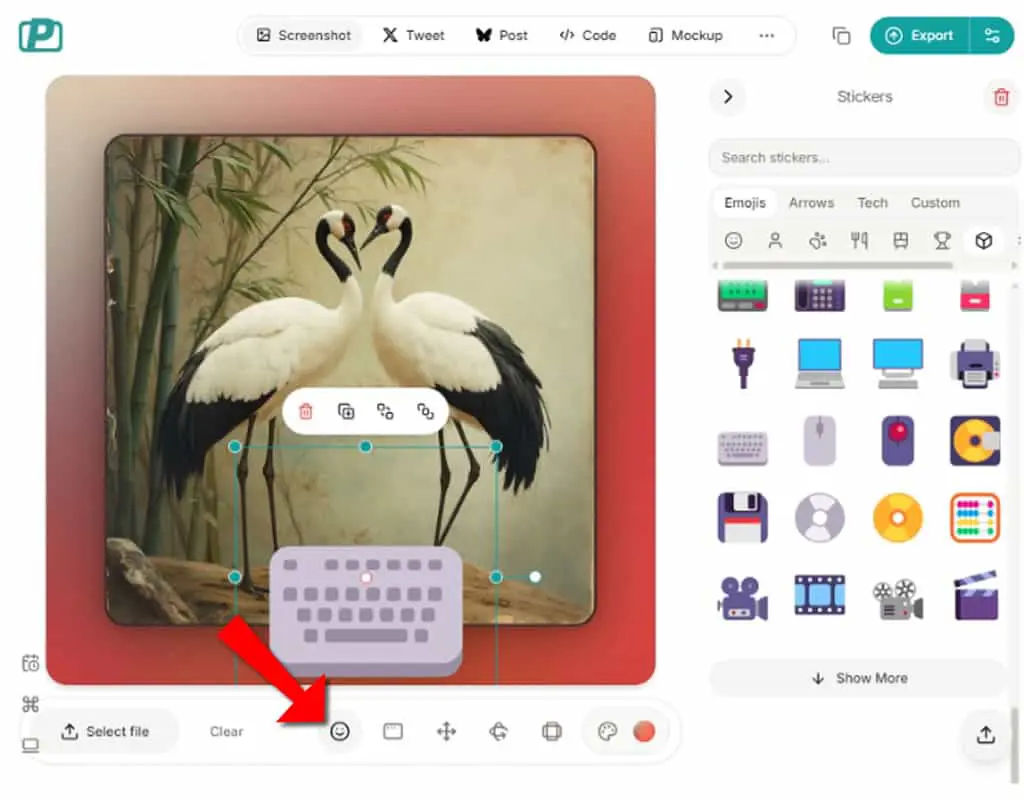Select the smiley faces emoji category
The height and width of the screenshot is (801, 1024).
click(x=733, y=241)
